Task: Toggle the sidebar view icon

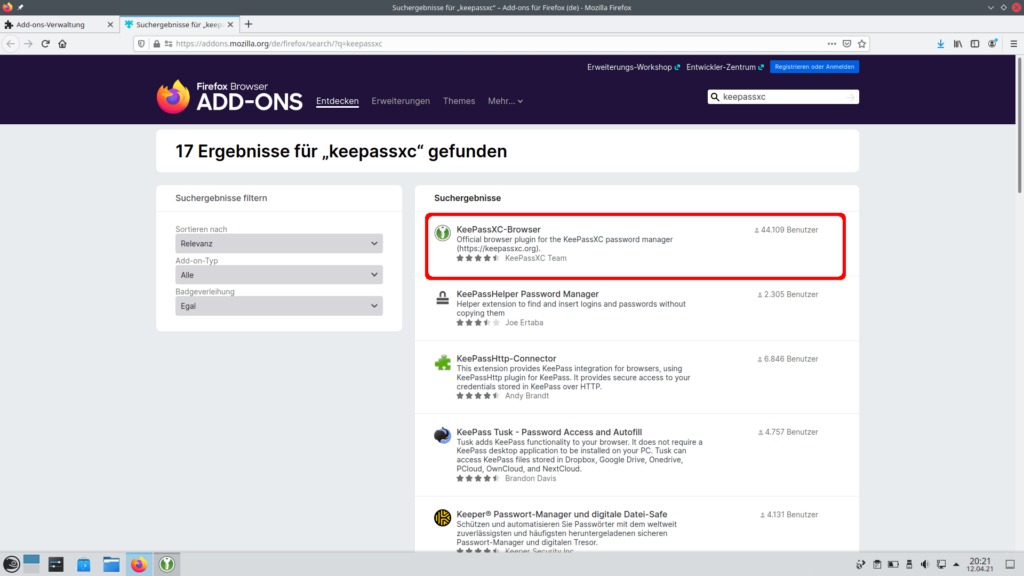Action: [x=974, y=44]
